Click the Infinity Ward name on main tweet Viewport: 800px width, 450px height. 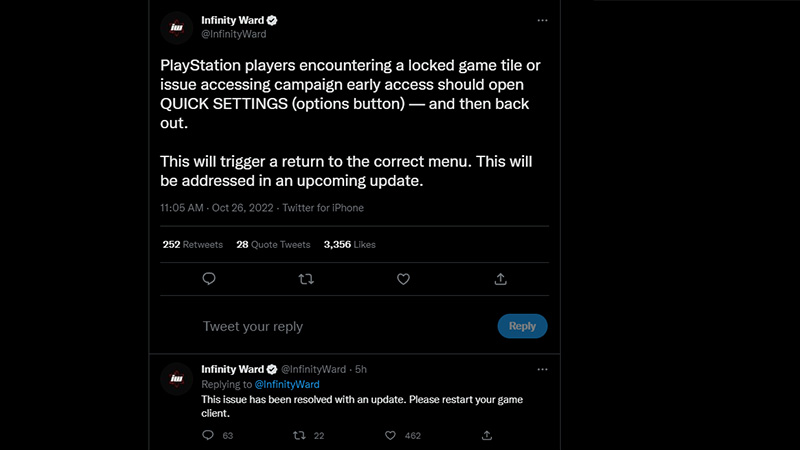[233, 20]
